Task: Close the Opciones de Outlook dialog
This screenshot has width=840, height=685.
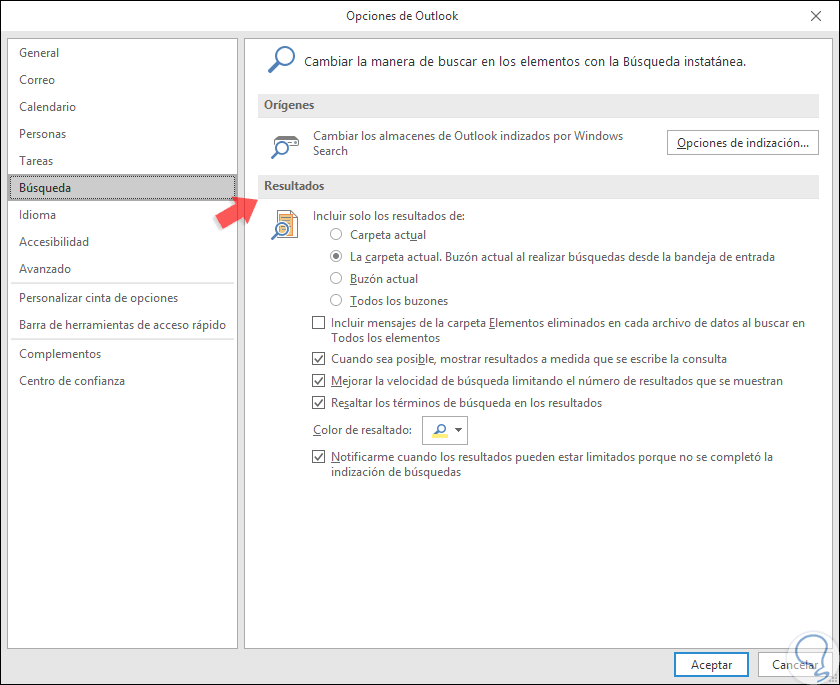Action: [x=816, y=16]
